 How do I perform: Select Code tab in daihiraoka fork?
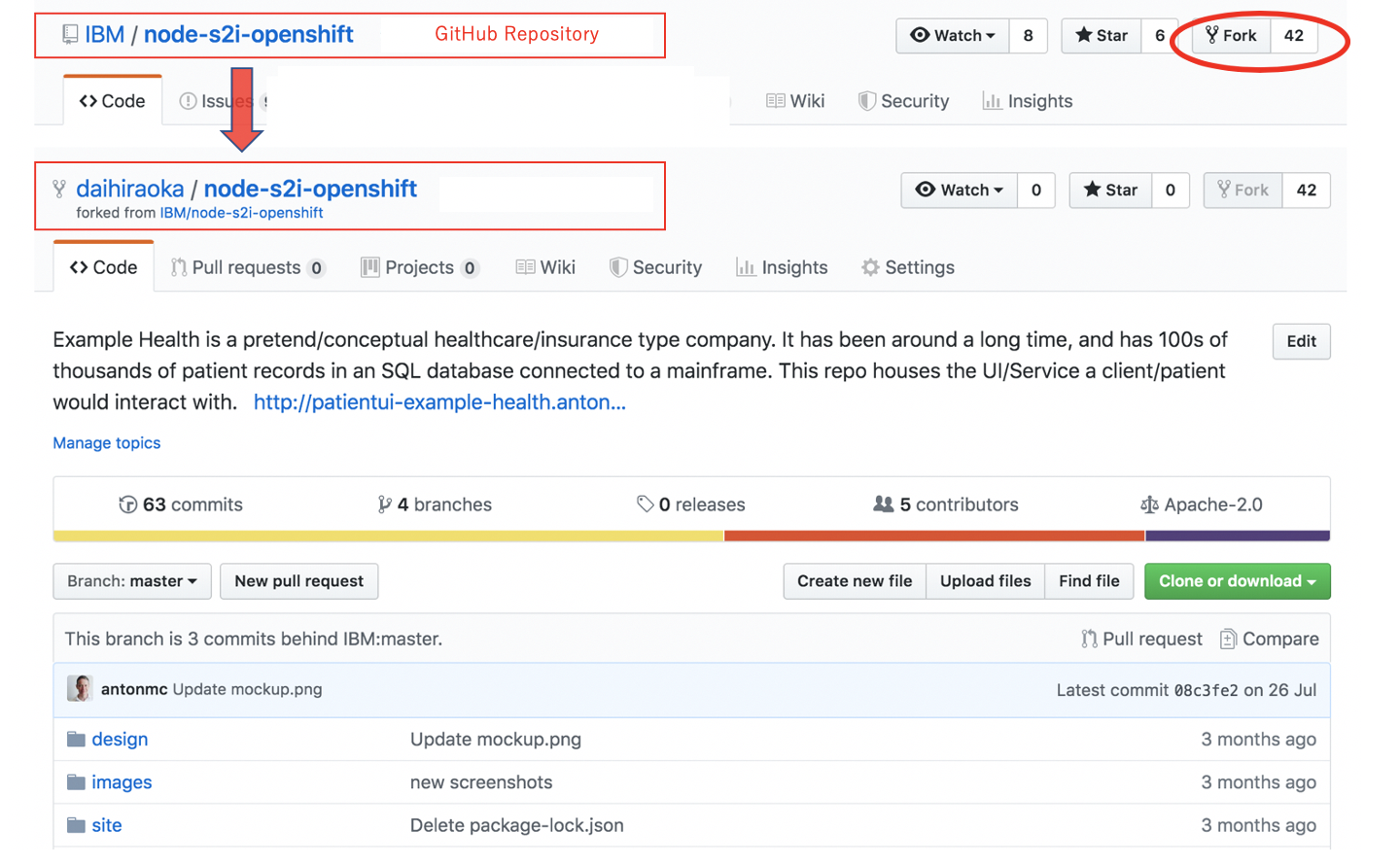click(x=104, y=267)
